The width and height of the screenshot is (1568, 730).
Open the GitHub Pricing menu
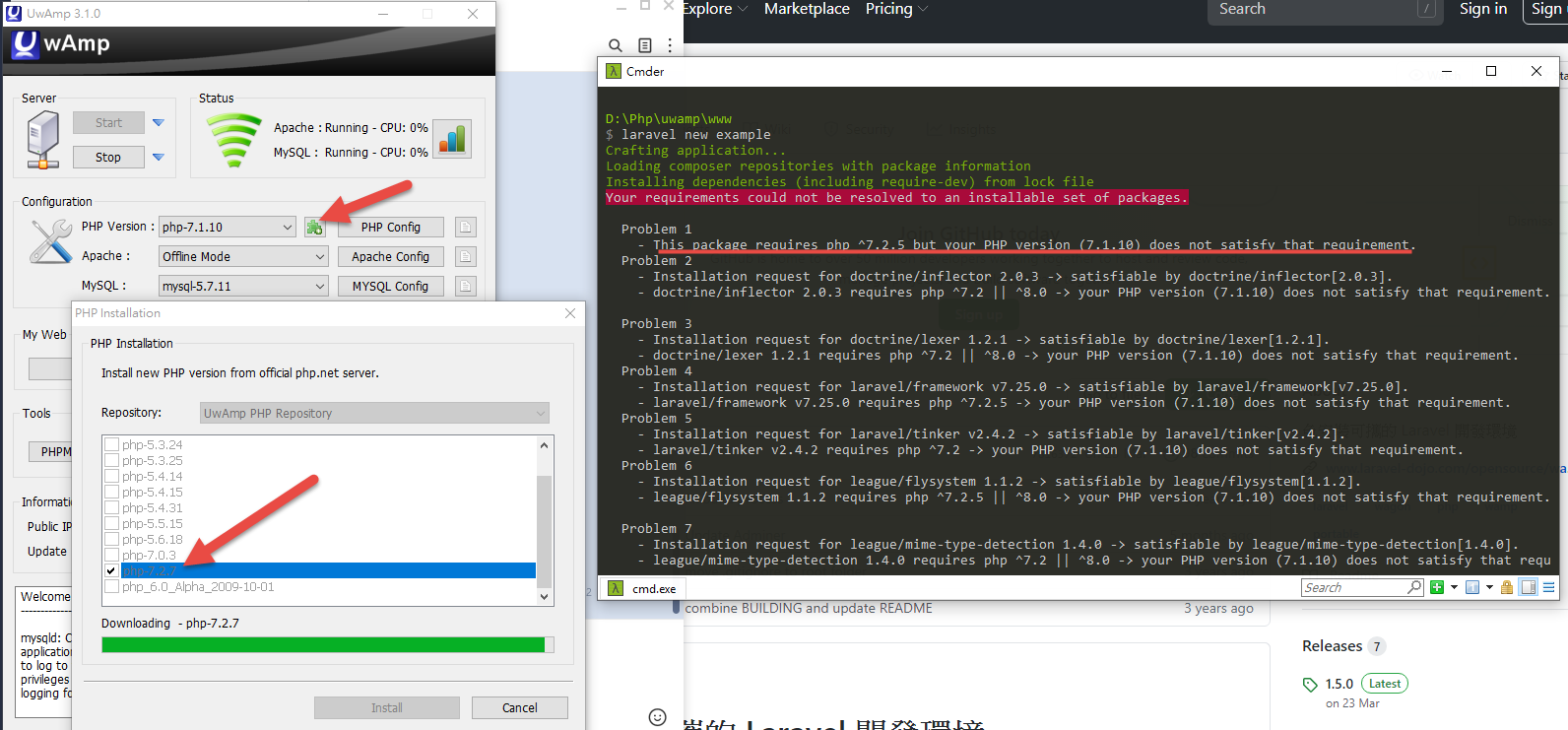tap(896, 9)
